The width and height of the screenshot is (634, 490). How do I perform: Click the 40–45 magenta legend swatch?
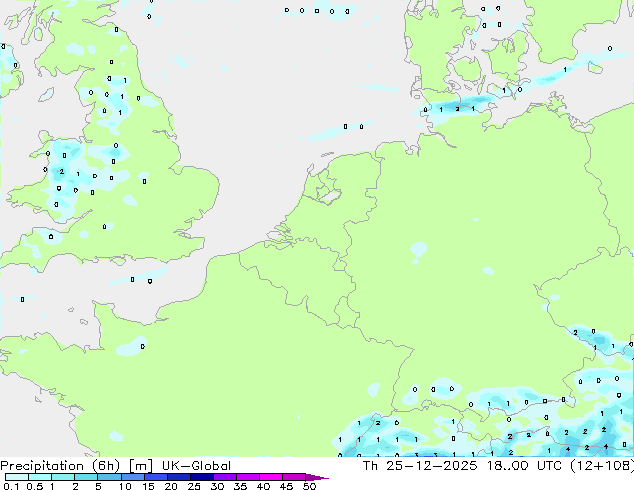(271, 477)
